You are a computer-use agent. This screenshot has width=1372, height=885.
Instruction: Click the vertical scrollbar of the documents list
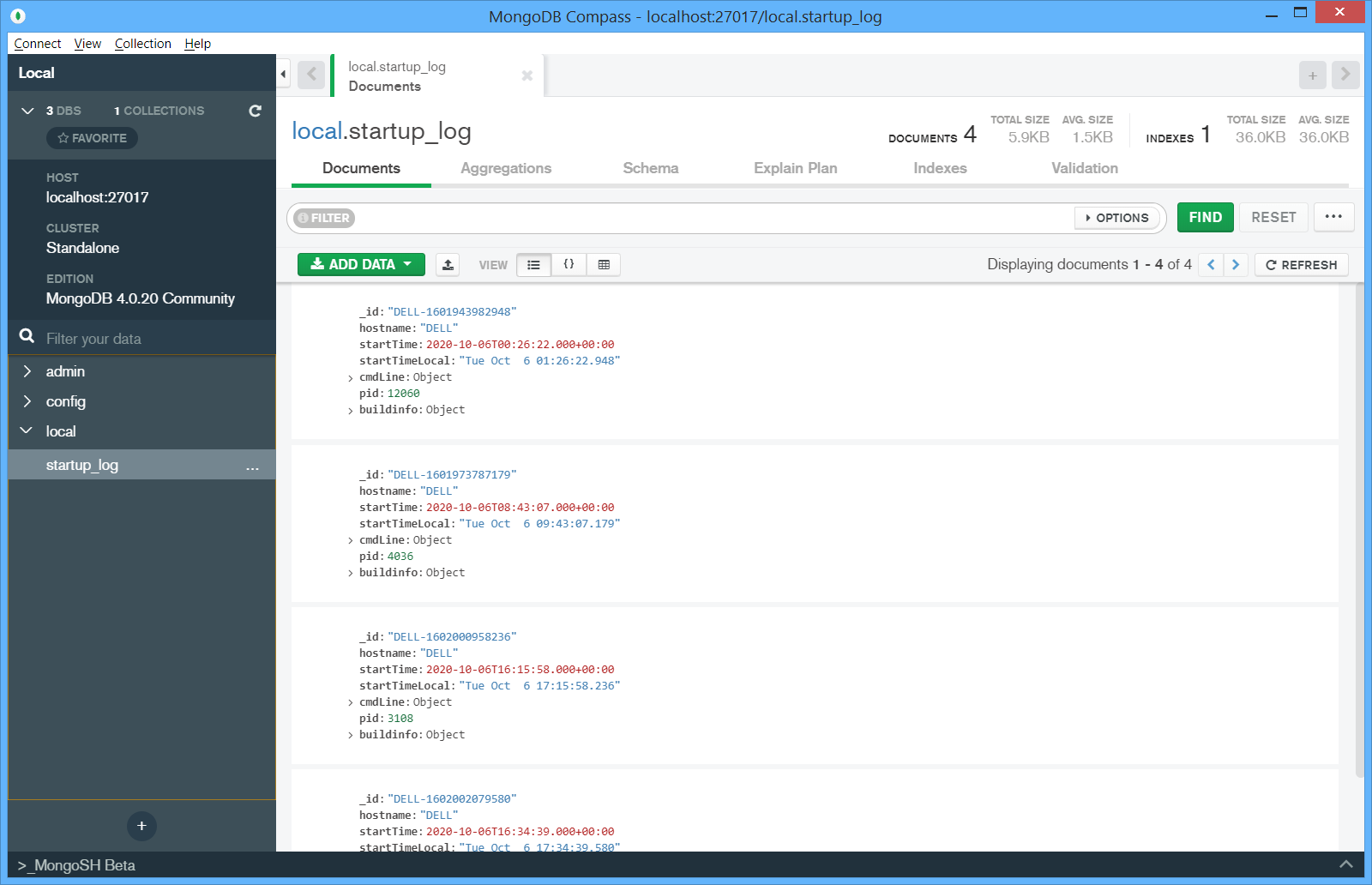point(1359,532)
